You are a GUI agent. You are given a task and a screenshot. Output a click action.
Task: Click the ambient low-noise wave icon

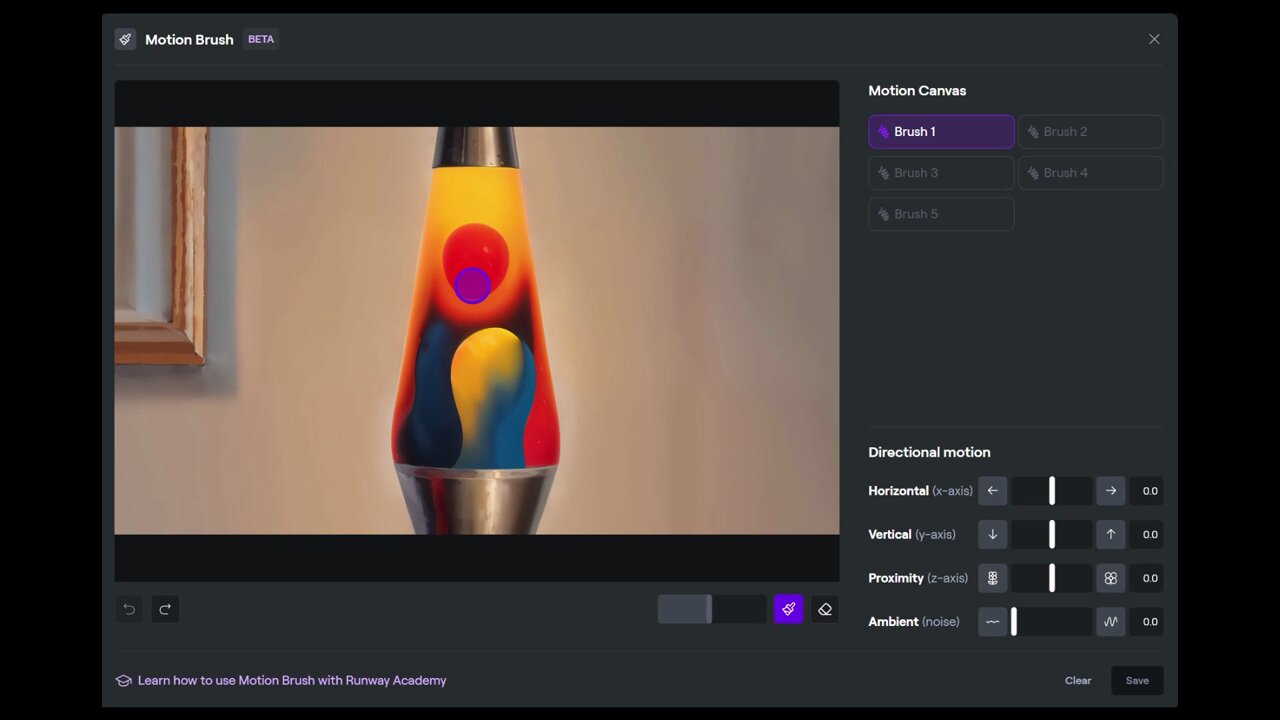click(992, 622)
